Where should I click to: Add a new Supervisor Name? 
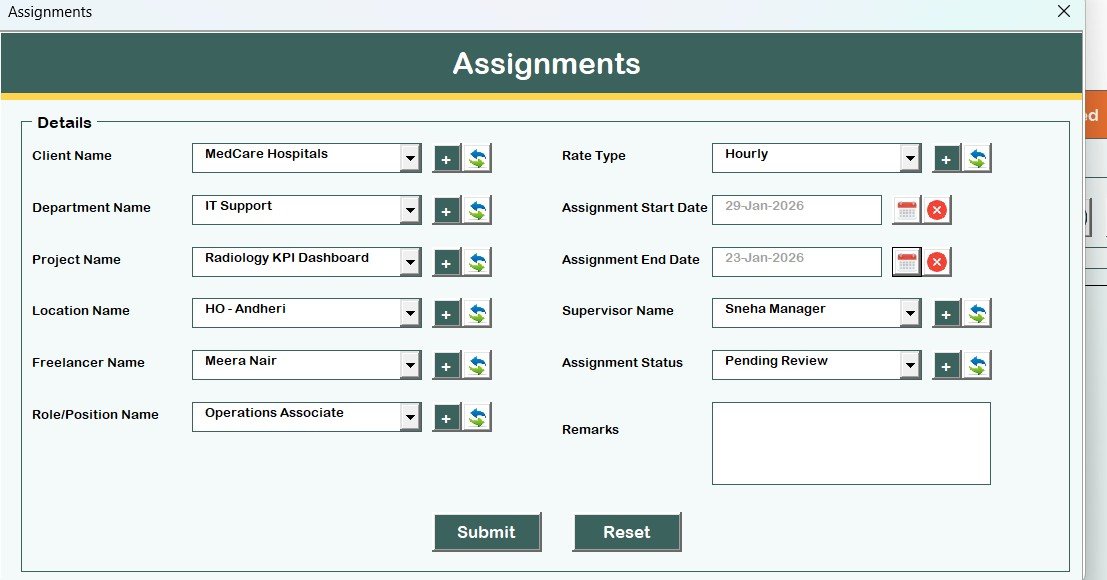(946, 312)
